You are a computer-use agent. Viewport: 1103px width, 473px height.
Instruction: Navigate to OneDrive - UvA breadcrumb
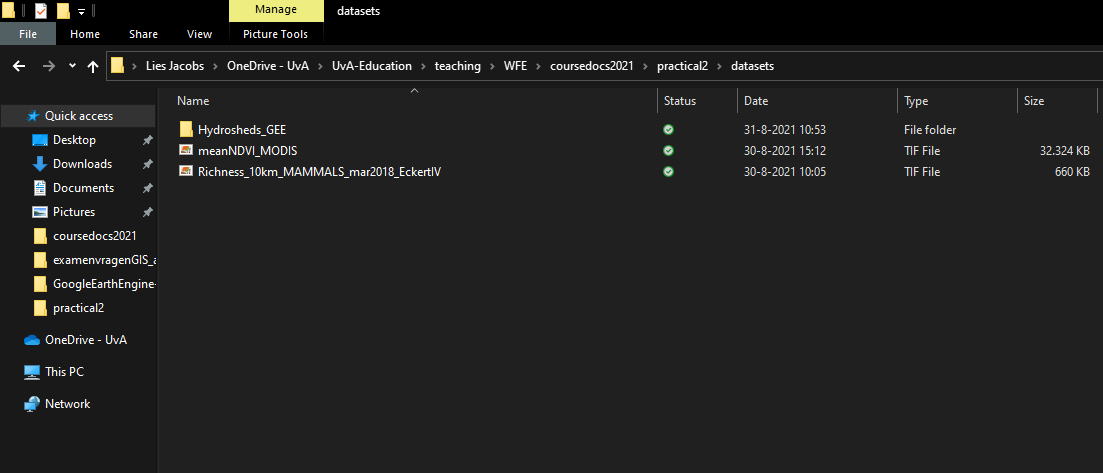267,66
